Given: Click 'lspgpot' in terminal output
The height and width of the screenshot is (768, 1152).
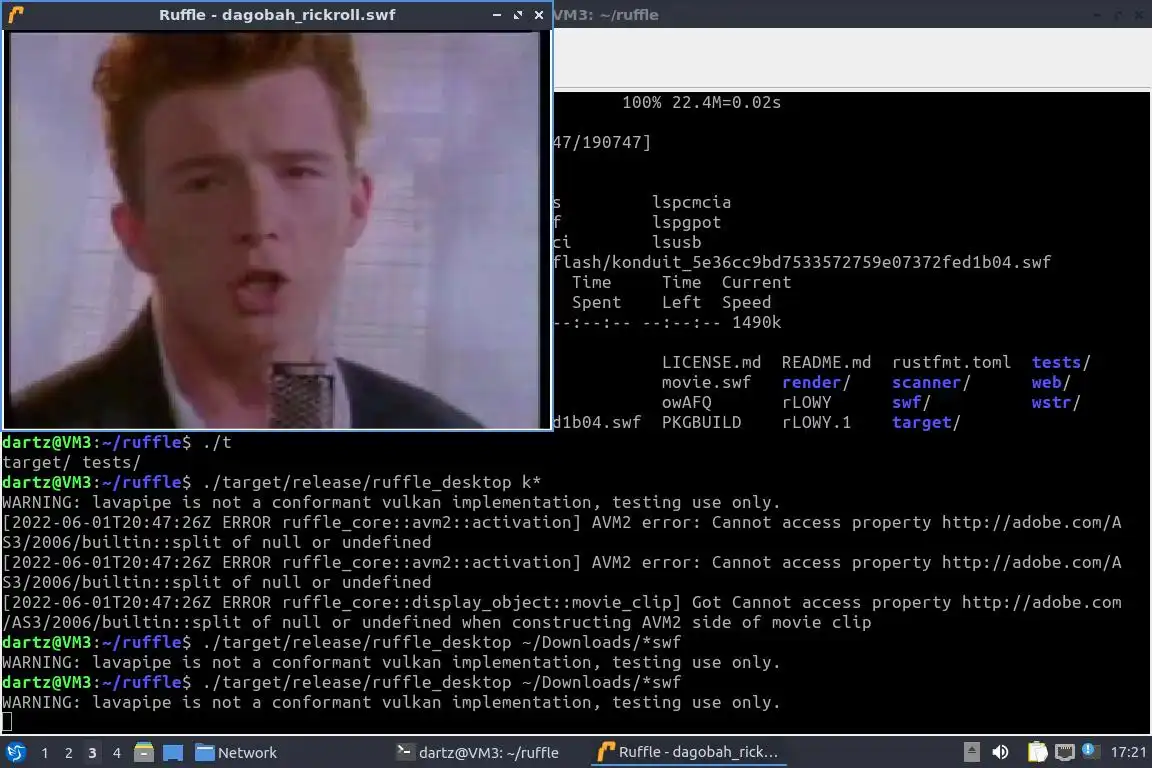Looking at the screenshot, I should pyautogui.click(x=686, y=222).
